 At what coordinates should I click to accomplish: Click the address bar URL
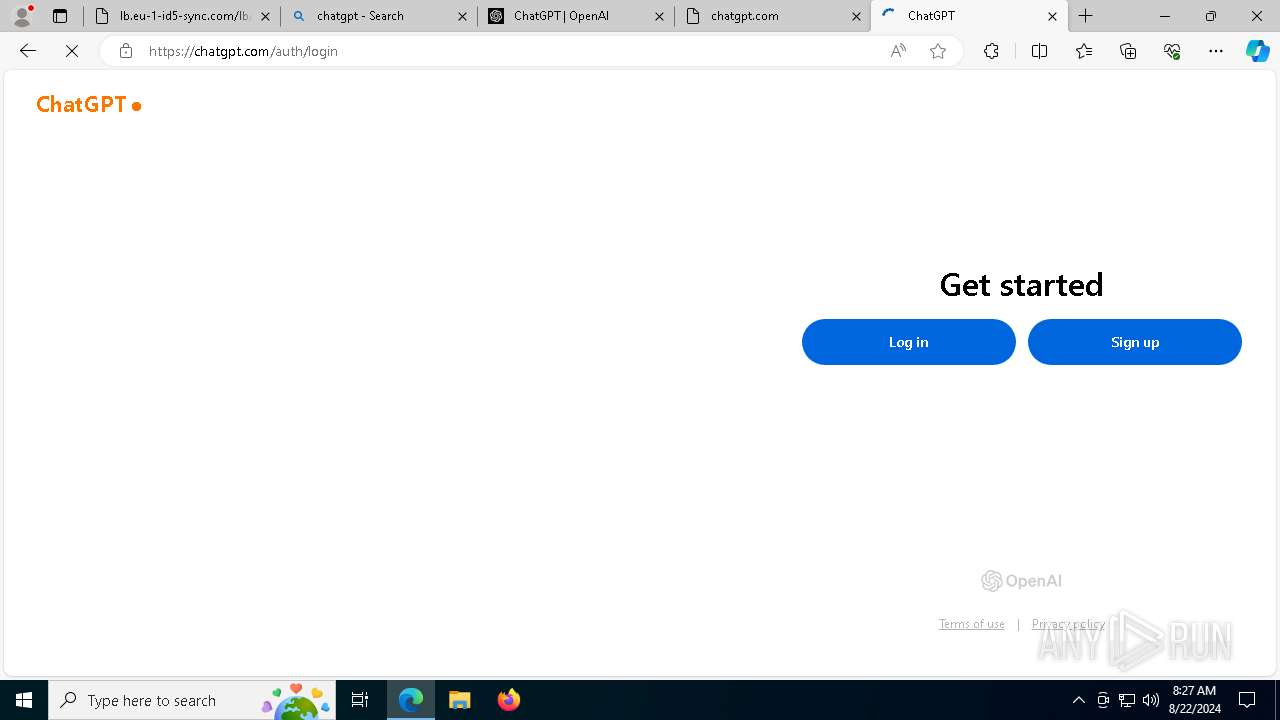[x=243, y=51]
